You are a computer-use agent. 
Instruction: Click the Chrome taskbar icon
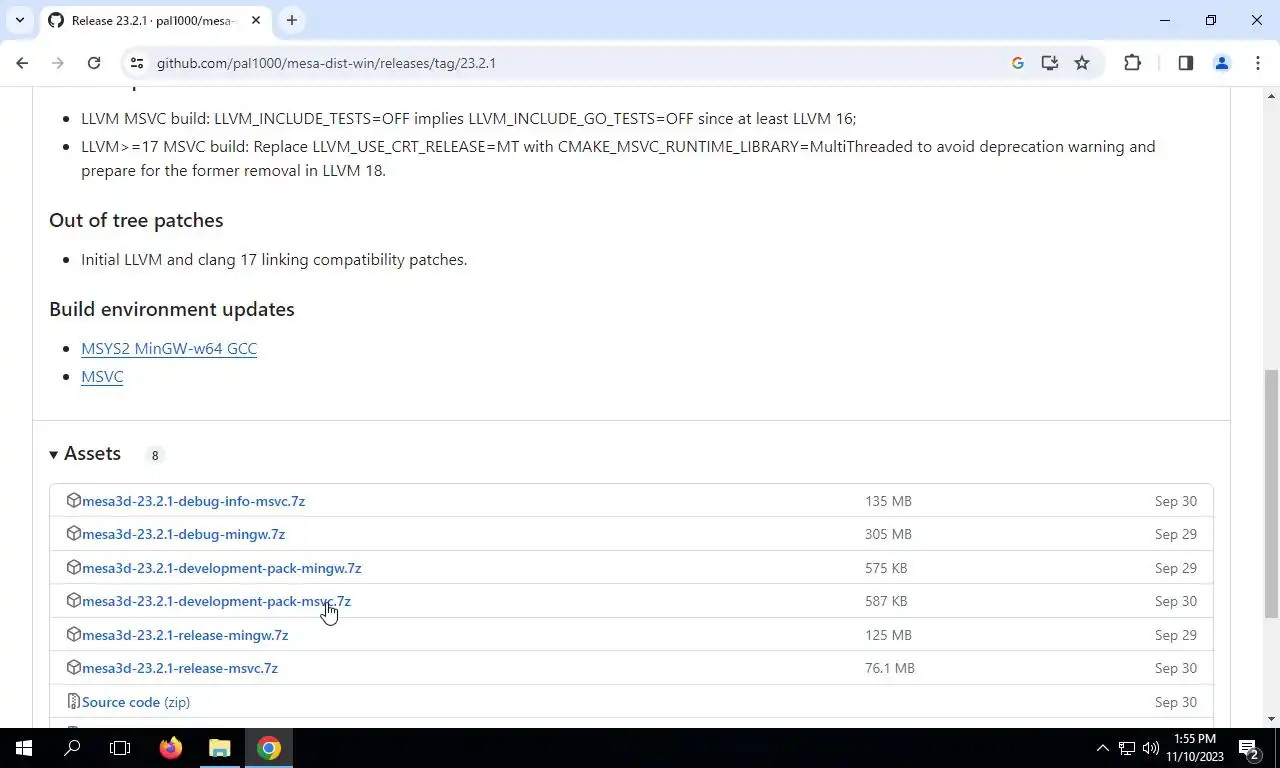tap(269, 748)
